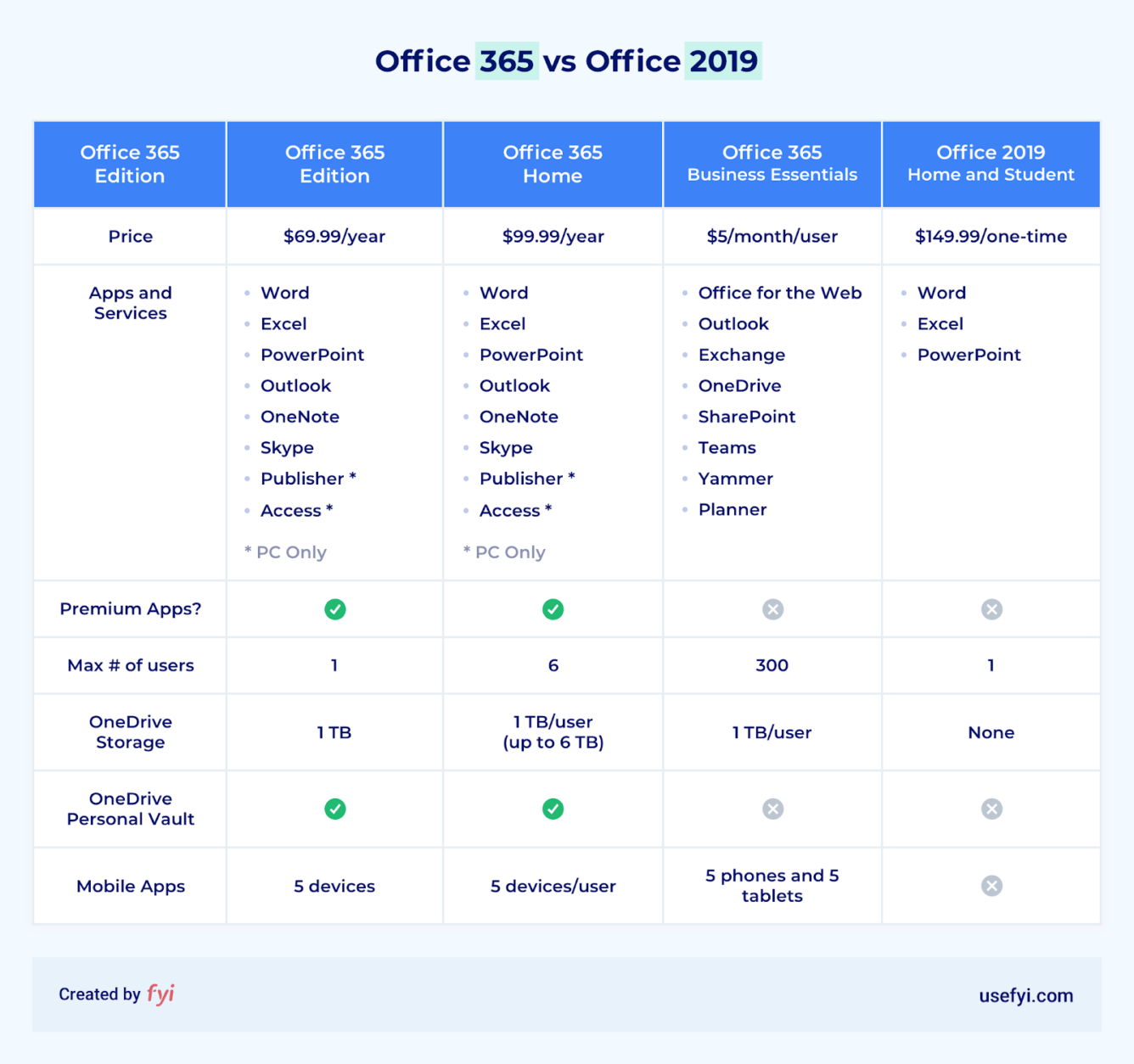Click Premium Apps green check in $69.99/year column
Screen dimensions: 1134x1064
tap(335, 609)
